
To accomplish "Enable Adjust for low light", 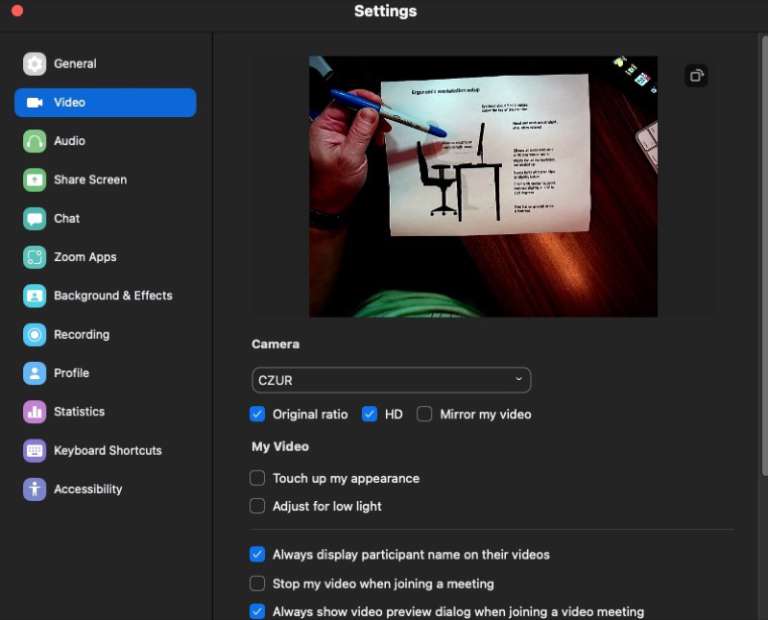I will click(258, 506).
